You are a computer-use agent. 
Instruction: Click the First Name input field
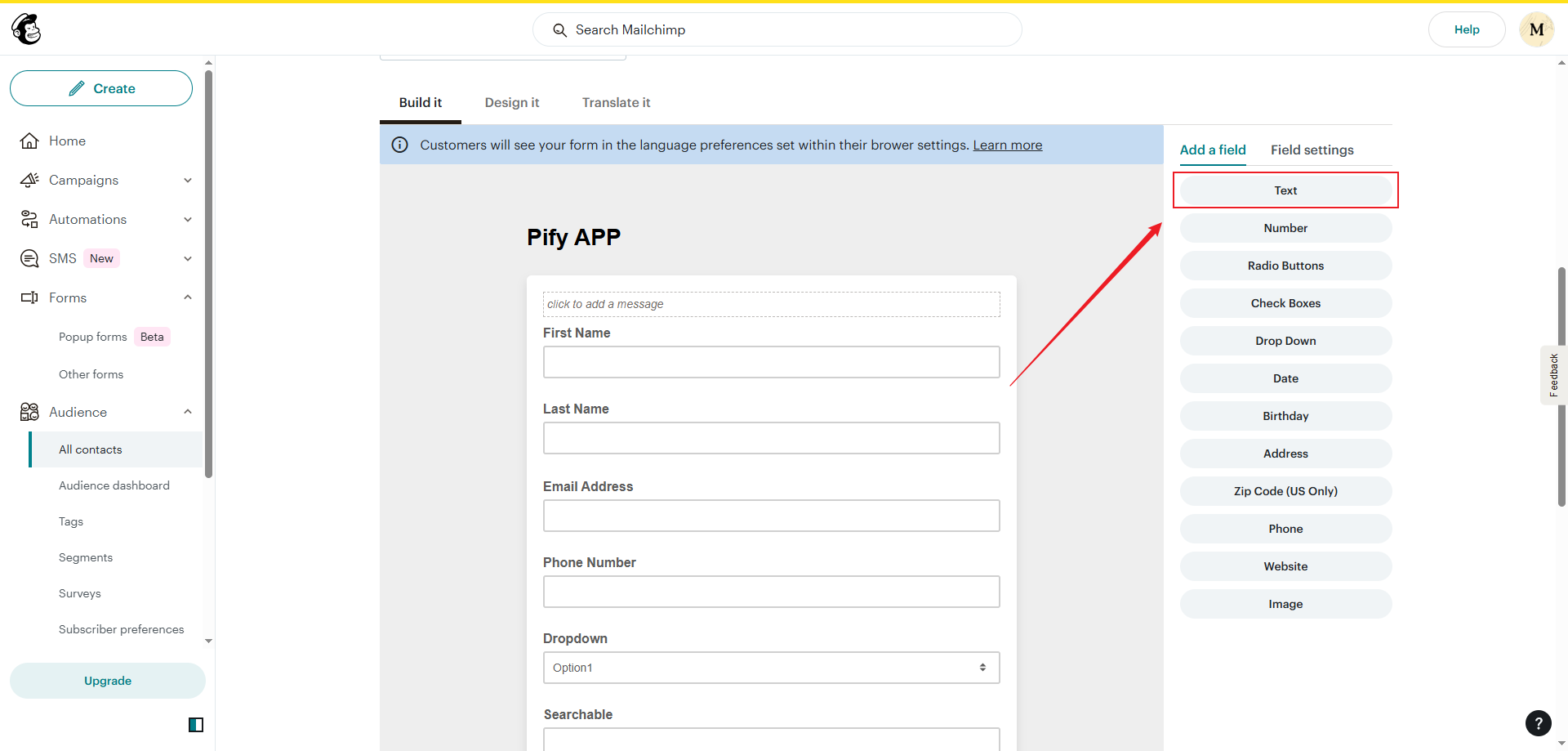pyautogui.click(x=771, y=362)
